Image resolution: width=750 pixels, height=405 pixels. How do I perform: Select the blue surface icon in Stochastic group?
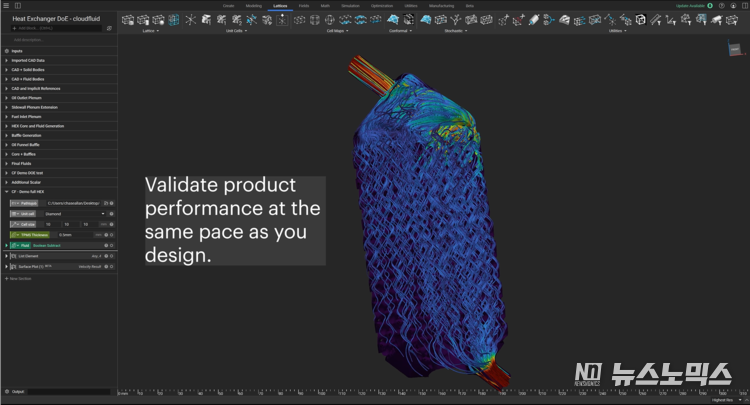[425, 20]
